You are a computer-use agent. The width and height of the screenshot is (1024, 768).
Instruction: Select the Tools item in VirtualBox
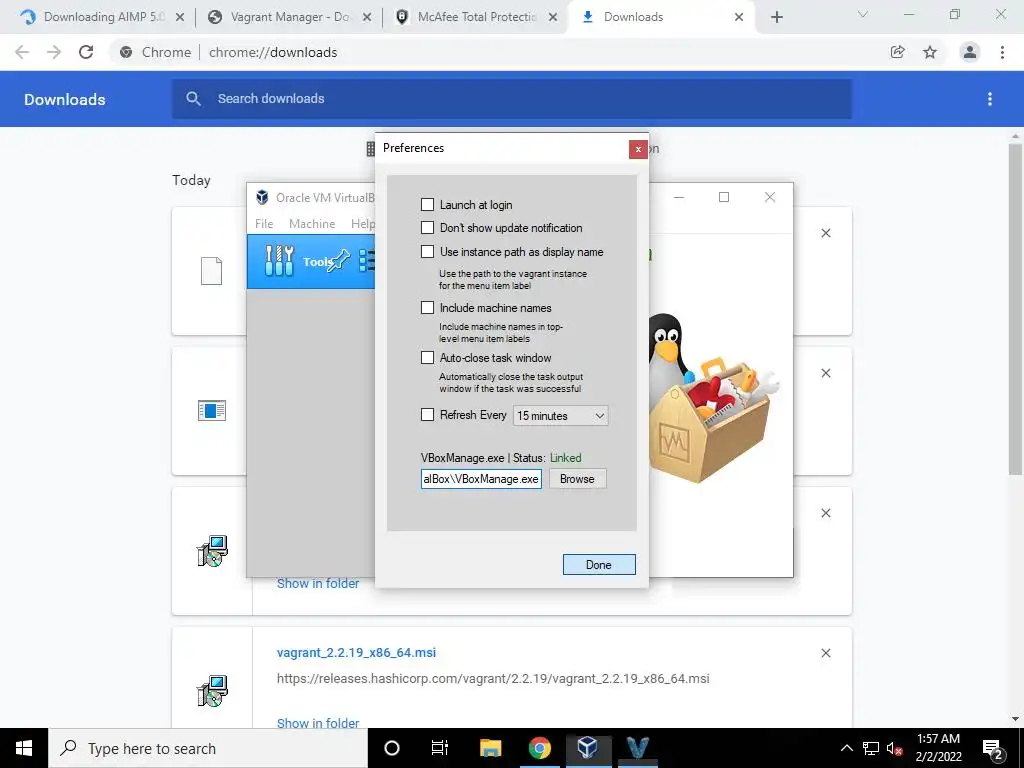[311, 261]
